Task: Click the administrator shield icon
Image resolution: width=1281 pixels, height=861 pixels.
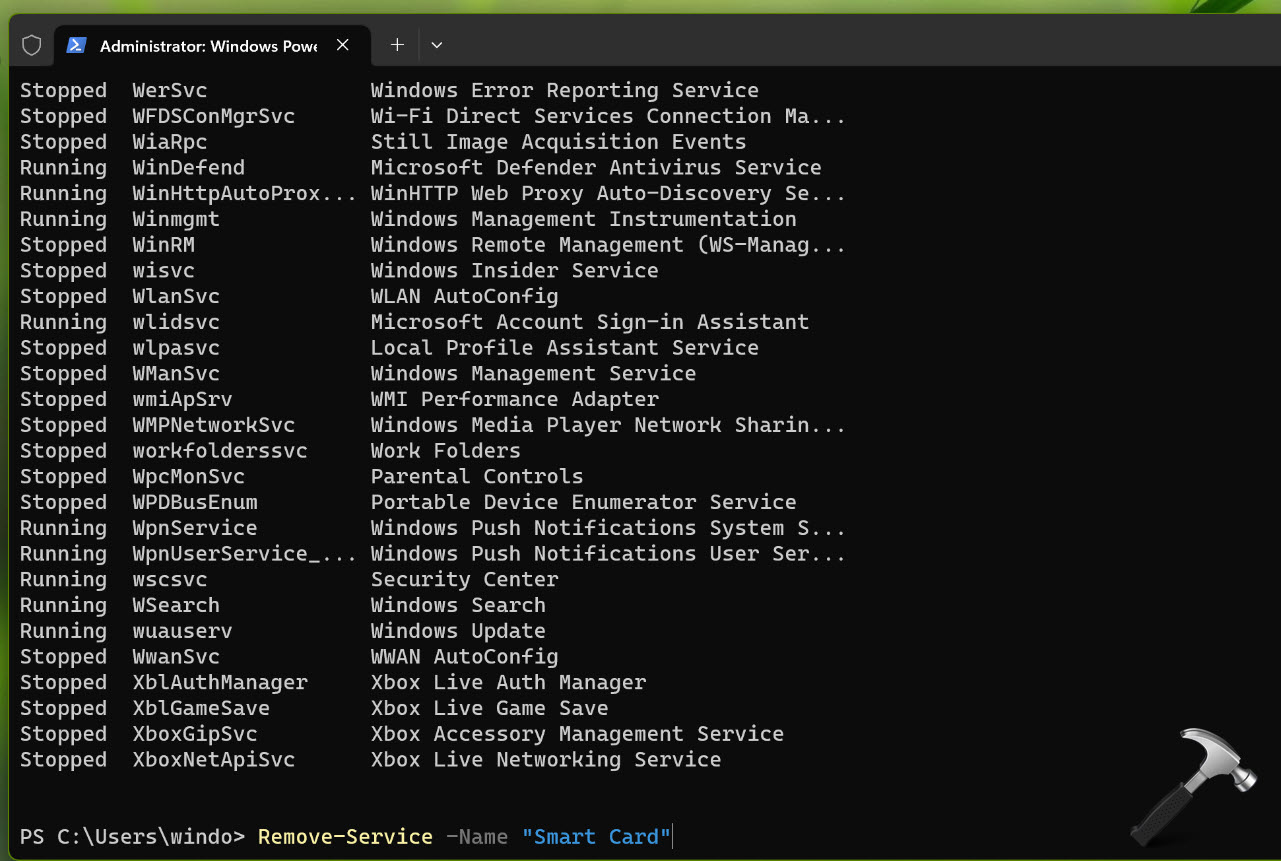Action: click(x=32, y=45)
